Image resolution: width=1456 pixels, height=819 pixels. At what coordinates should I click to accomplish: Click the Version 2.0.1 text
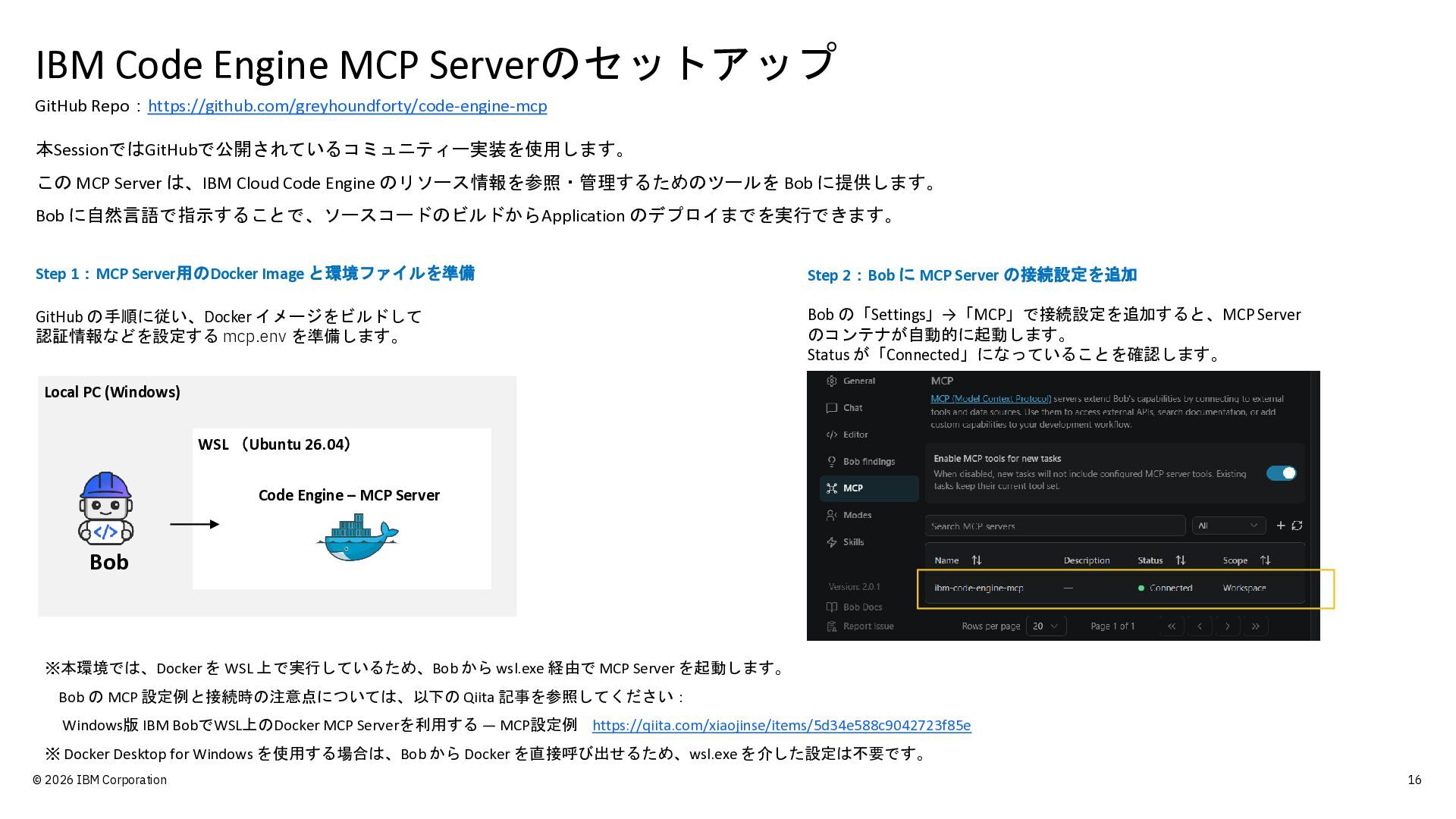(854, 587)
